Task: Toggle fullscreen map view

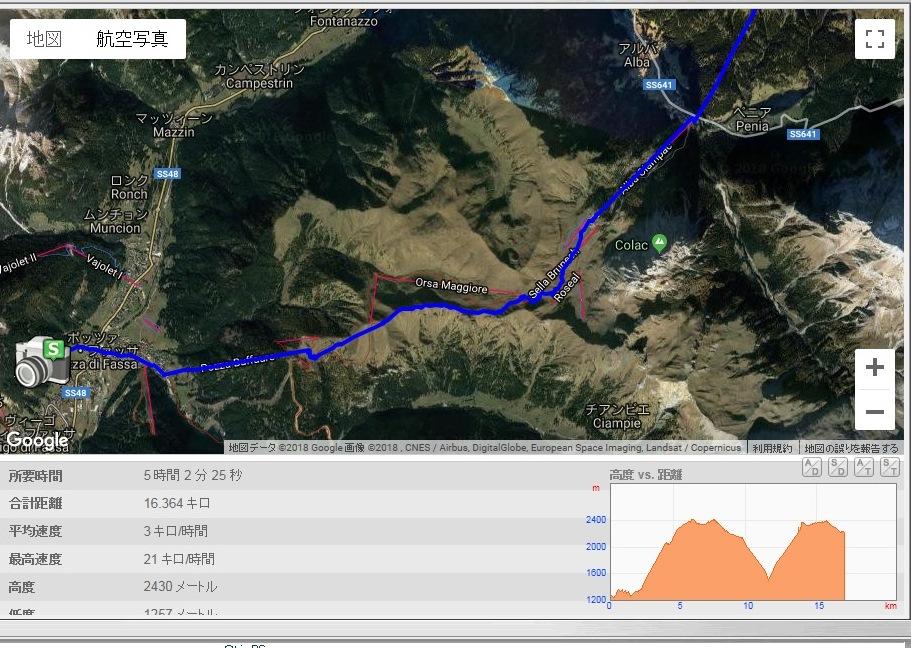Action: [x=874, y=39]
